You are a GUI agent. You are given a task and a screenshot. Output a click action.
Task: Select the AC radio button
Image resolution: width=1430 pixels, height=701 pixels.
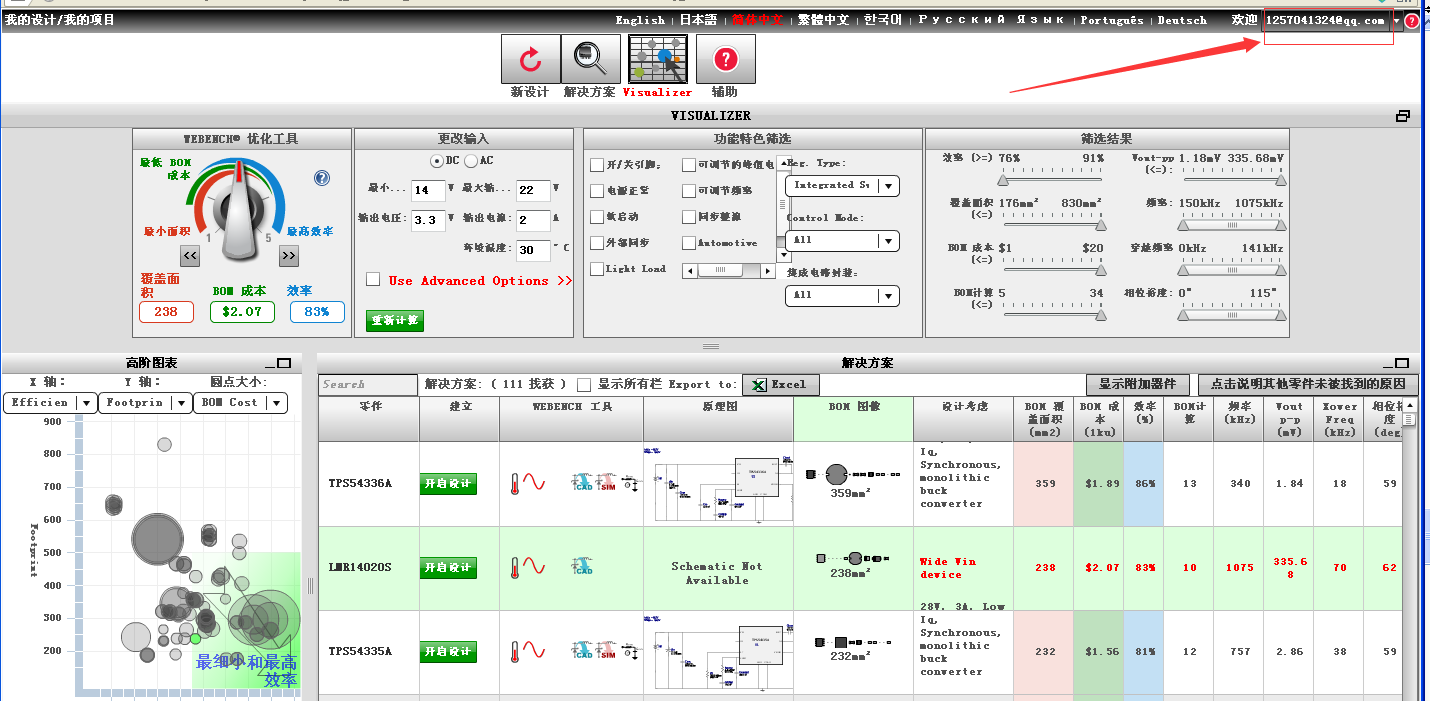click(471, 161)
